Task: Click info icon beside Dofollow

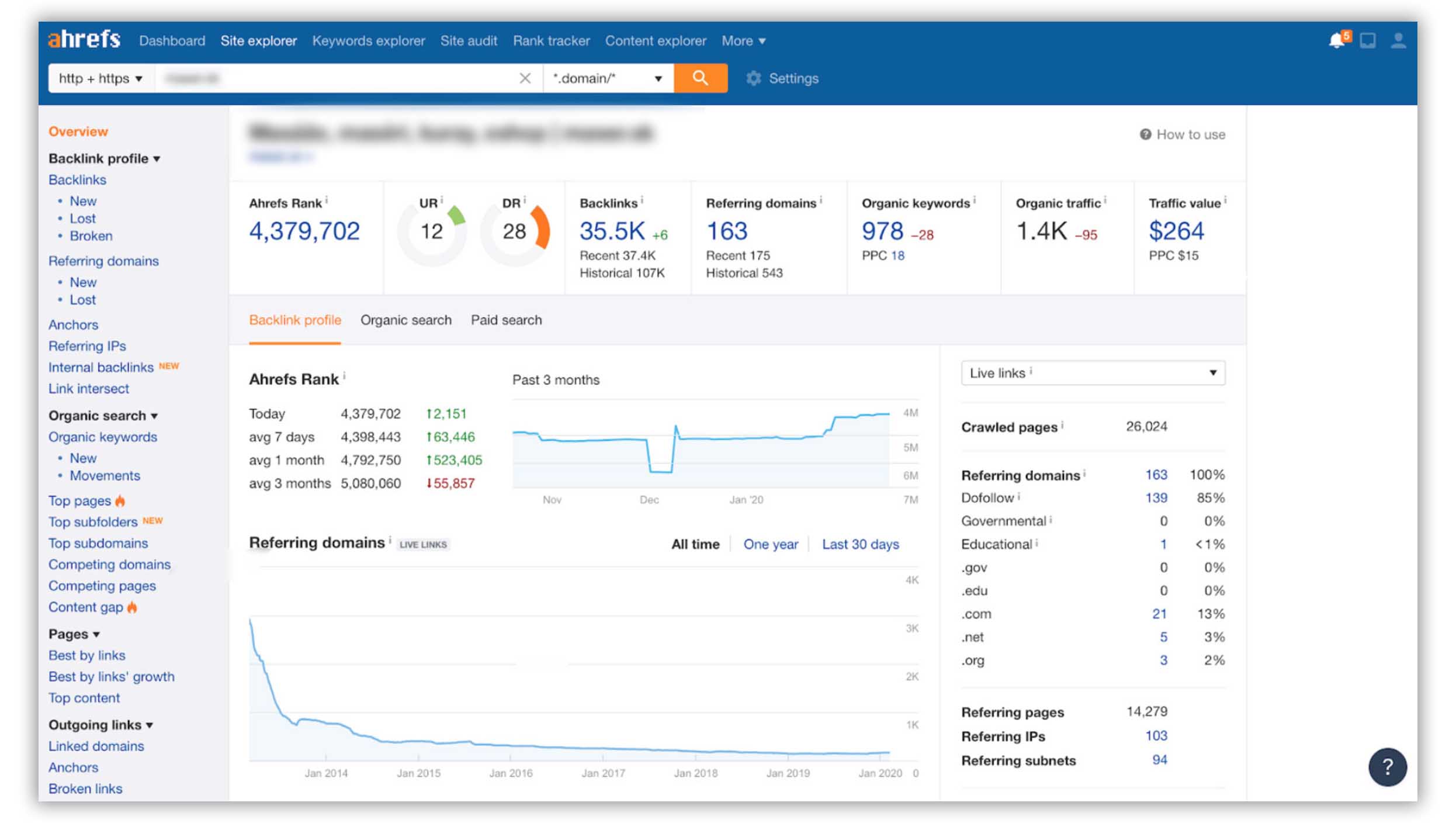Action: (1018, 496)
